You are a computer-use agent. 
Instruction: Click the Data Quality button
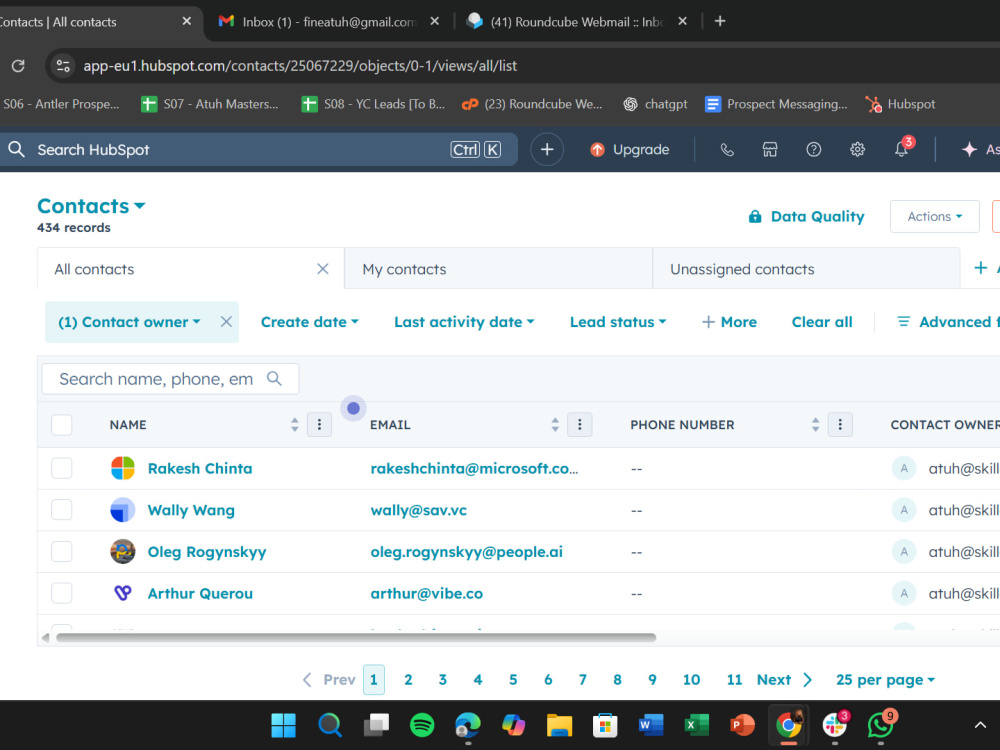click(806, 216)
